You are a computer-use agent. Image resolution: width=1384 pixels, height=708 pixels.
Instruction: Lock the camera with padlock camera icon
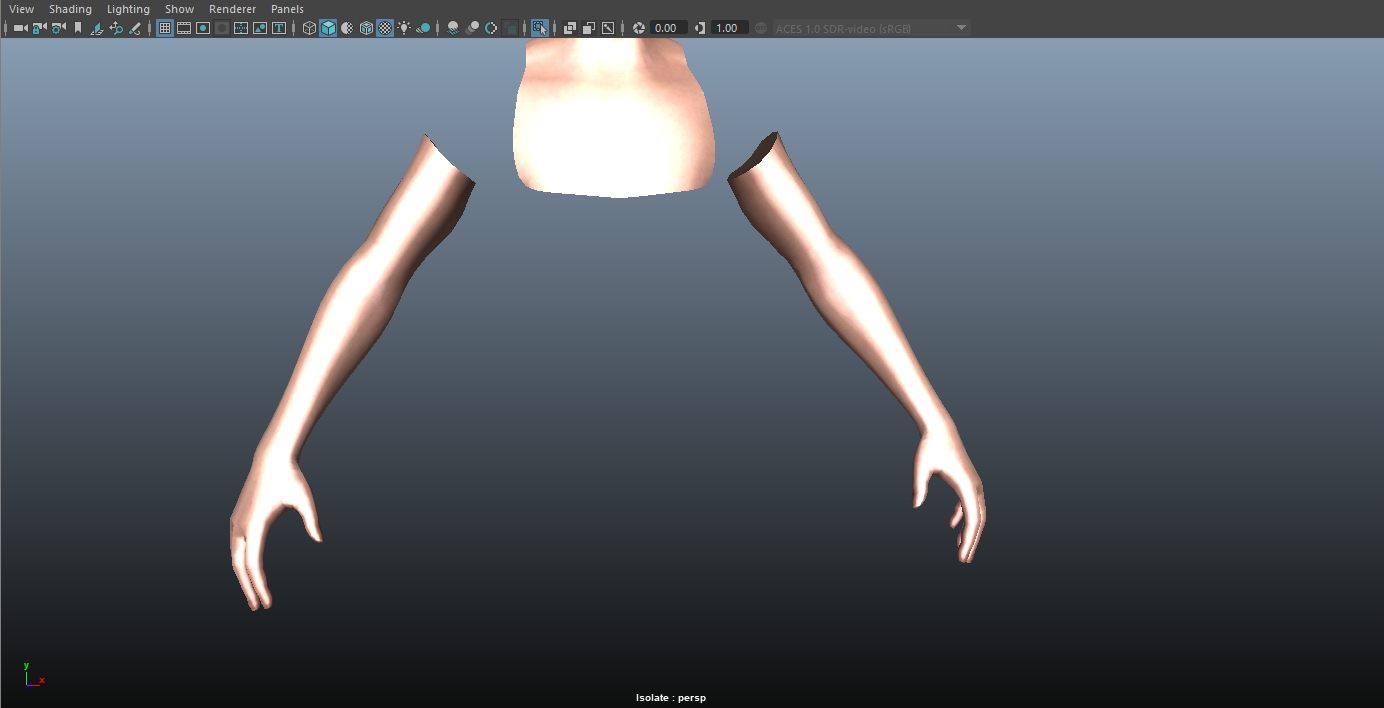point(39,28)
